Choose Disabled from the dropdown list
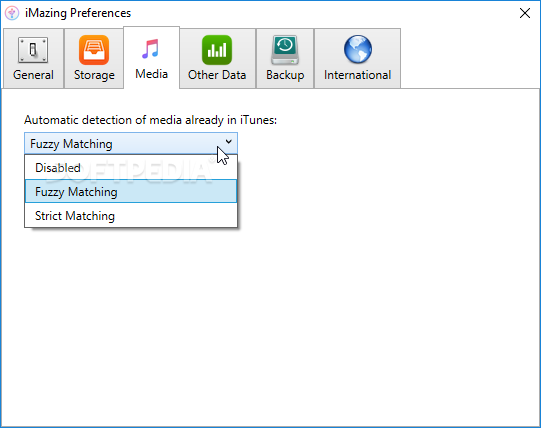541x428 pixels. [x=131, y=168]
